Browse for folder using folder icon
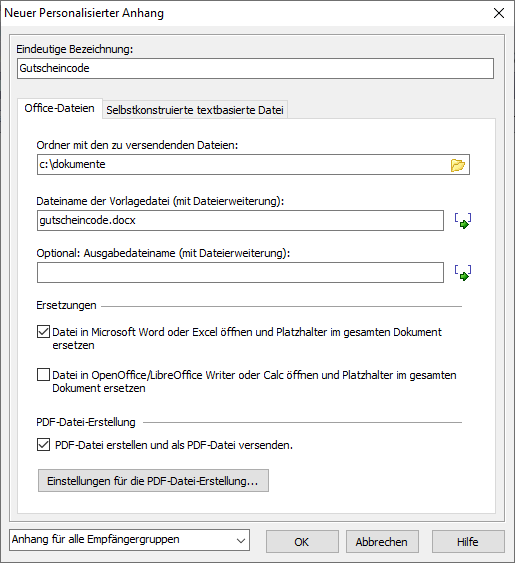This screenshot has height=563, width=515. [458, 165]
